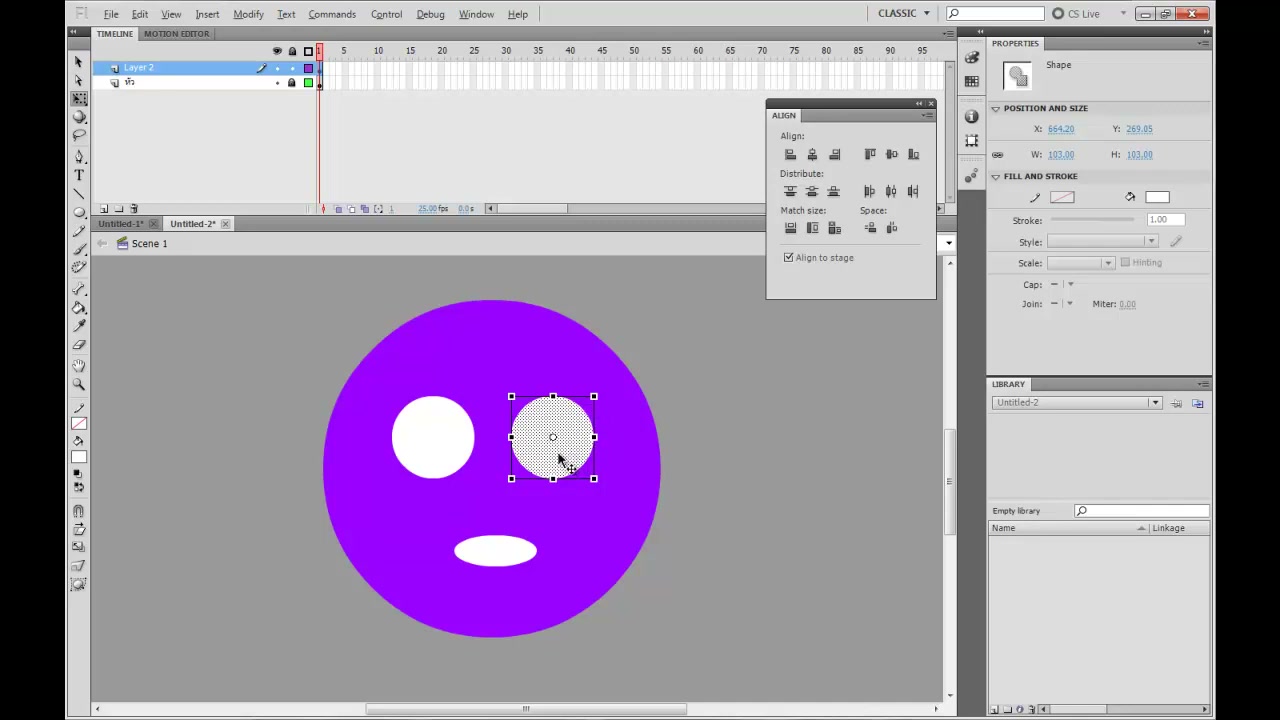Toggle visibility dot of Layer 2
The height and width of the screenshot is (720, 1280).
(x=277, y=68)
